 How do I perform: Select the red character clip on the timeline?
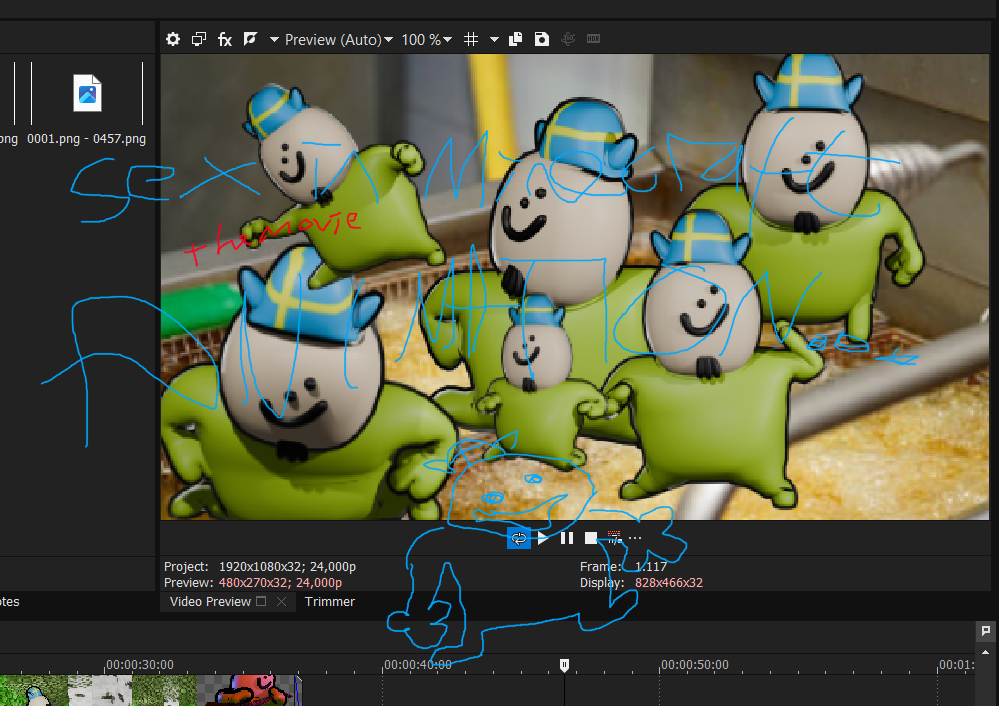[248, 690]
